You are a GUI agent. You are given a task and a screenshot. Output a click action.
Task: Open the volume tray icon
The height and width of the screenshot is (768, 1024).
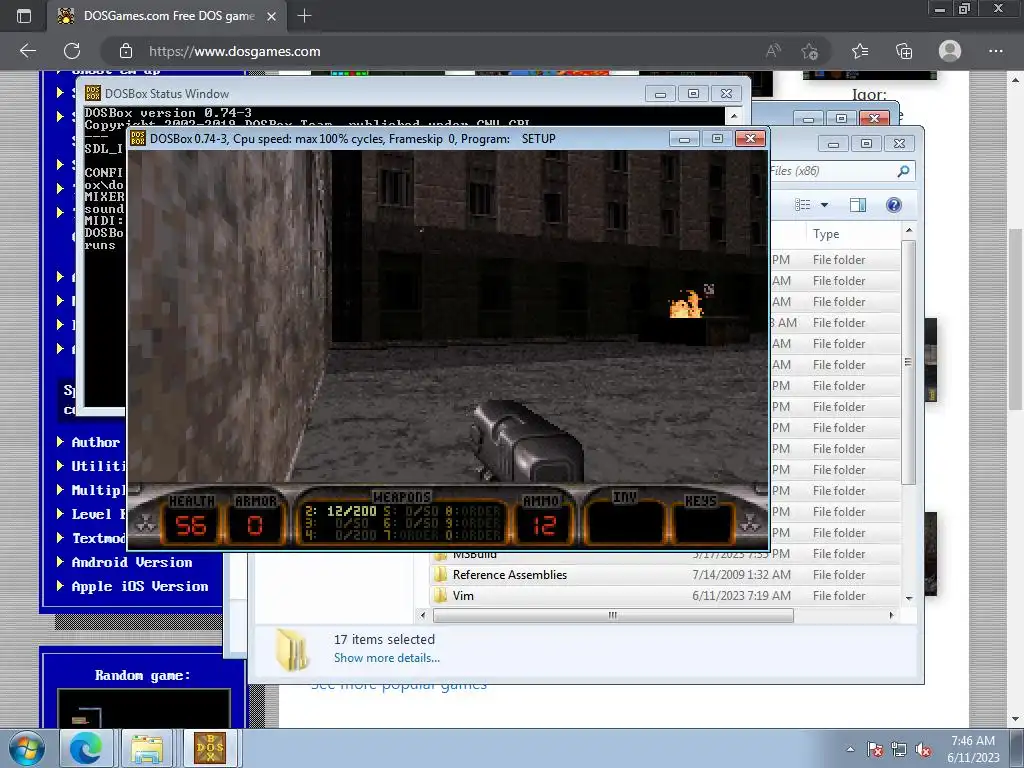tap(923, 750)
